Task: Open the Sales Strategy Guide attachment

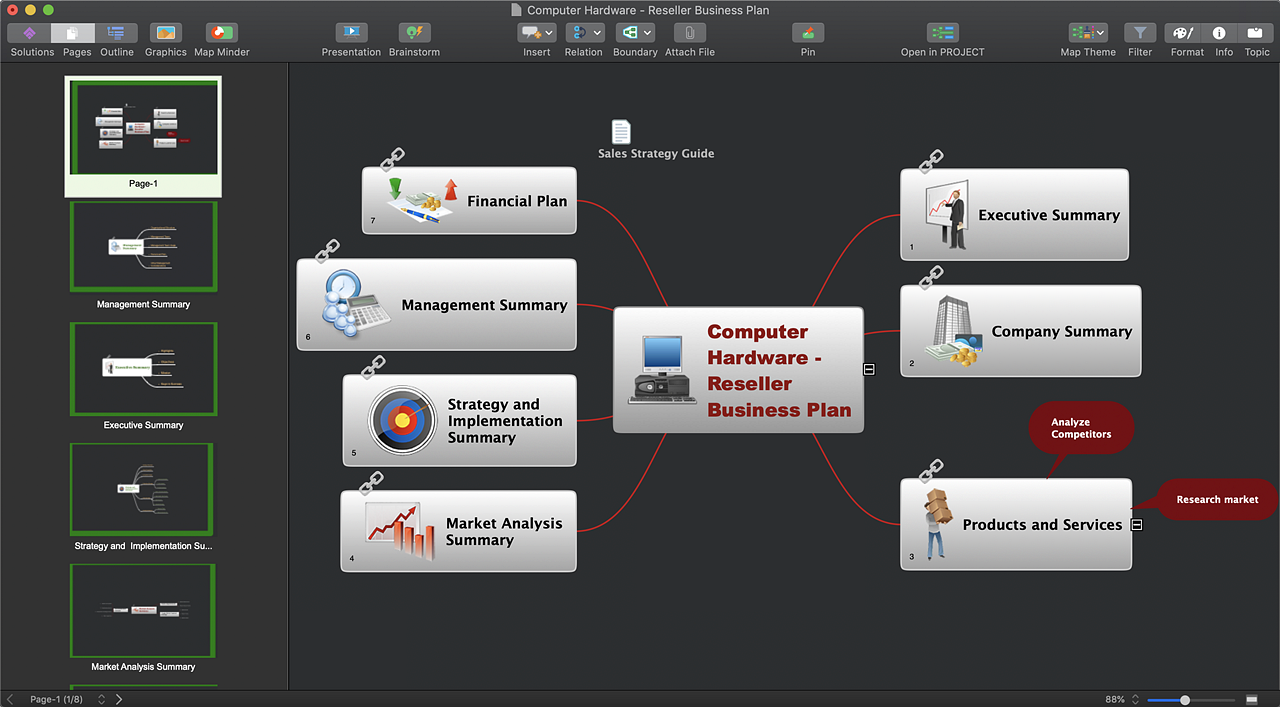Action: click(621, 132)
